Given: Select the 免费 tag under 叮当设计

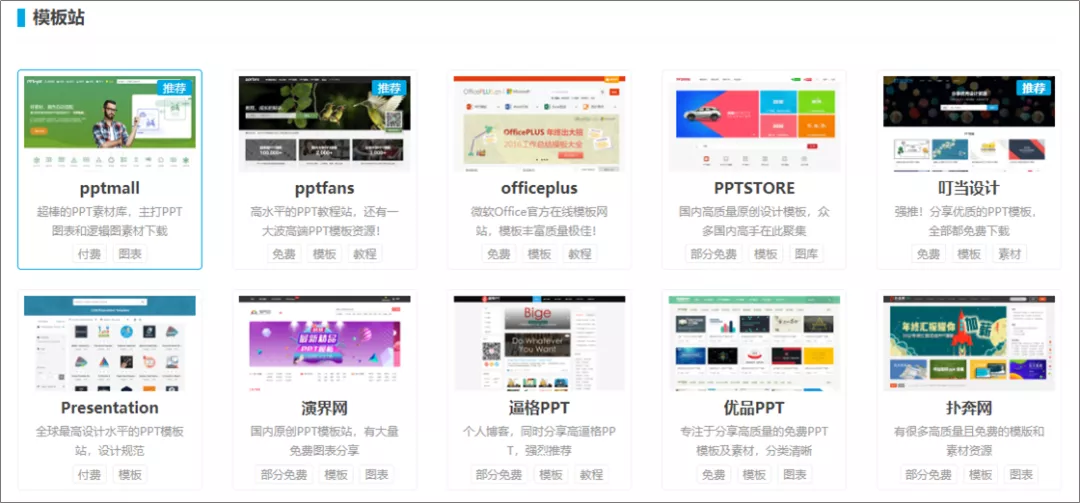Looking at the screenshot, I should [928, 254].
